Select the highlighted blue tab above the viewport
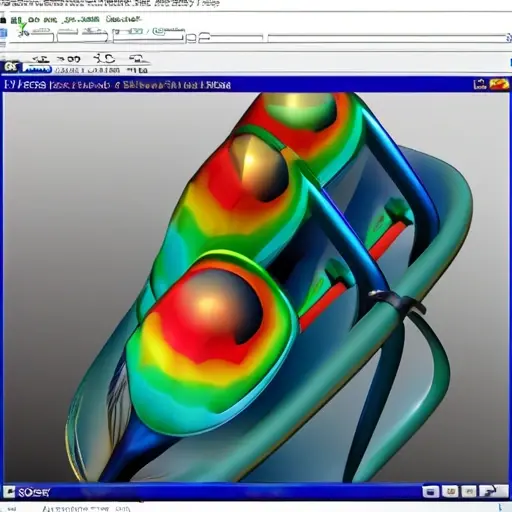The image size is (512, 512). (37, 69)
